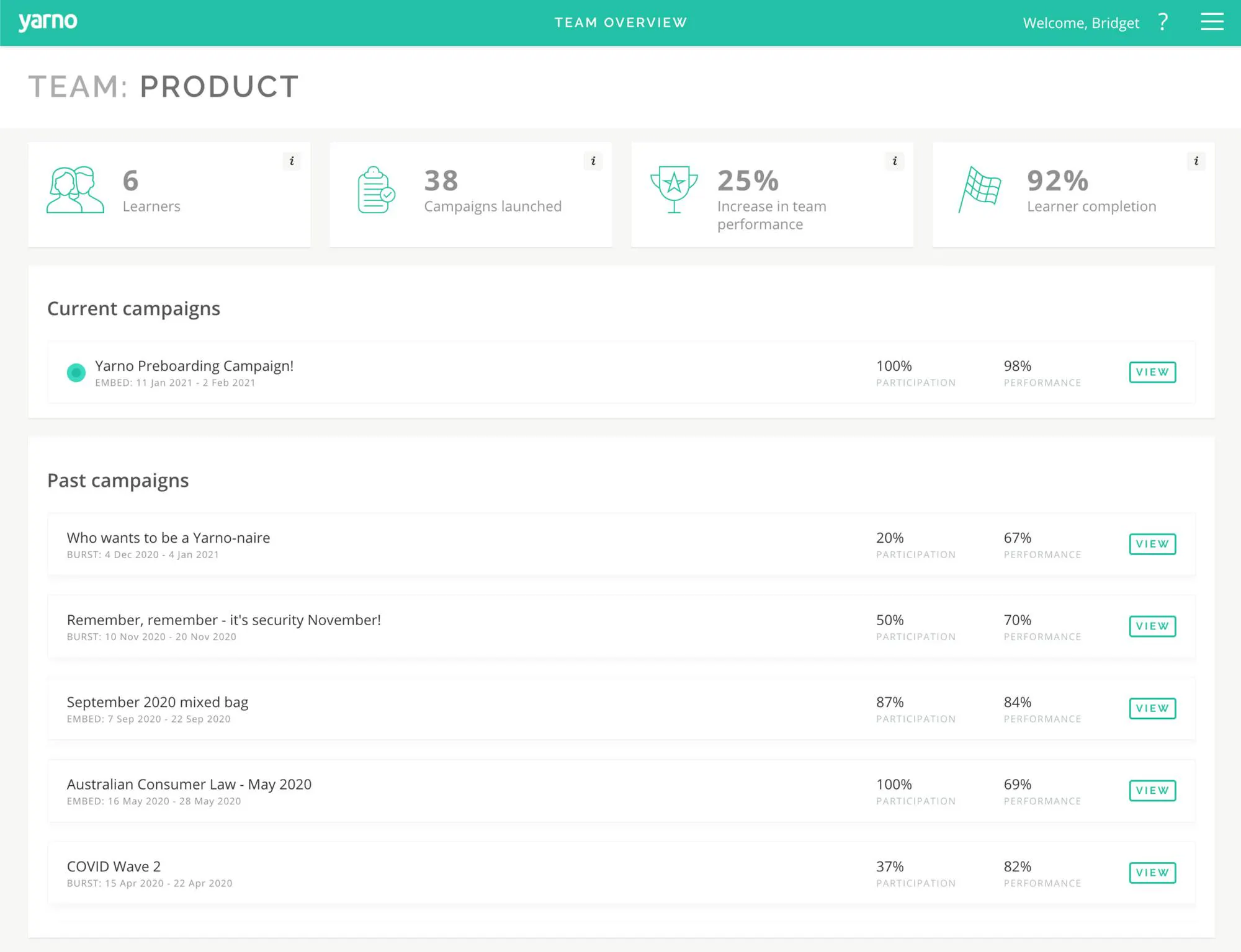This screenshot has height=952, width=1241.
Task: Show info for Campaigns launched card
Action: 593,161
